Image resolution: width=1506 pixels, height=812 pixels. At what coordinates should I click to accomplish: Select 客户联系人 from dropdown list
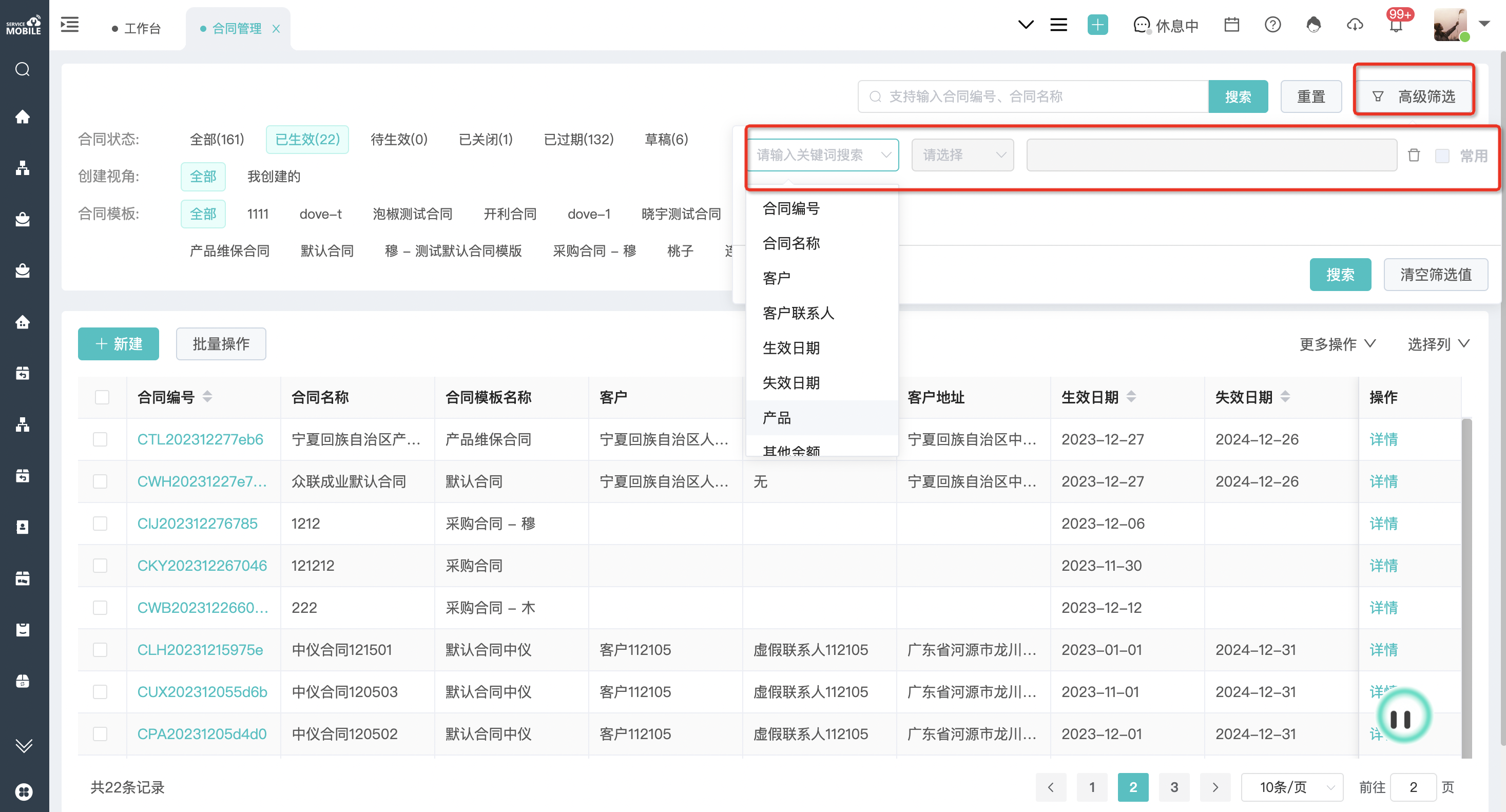coord(822,313)
